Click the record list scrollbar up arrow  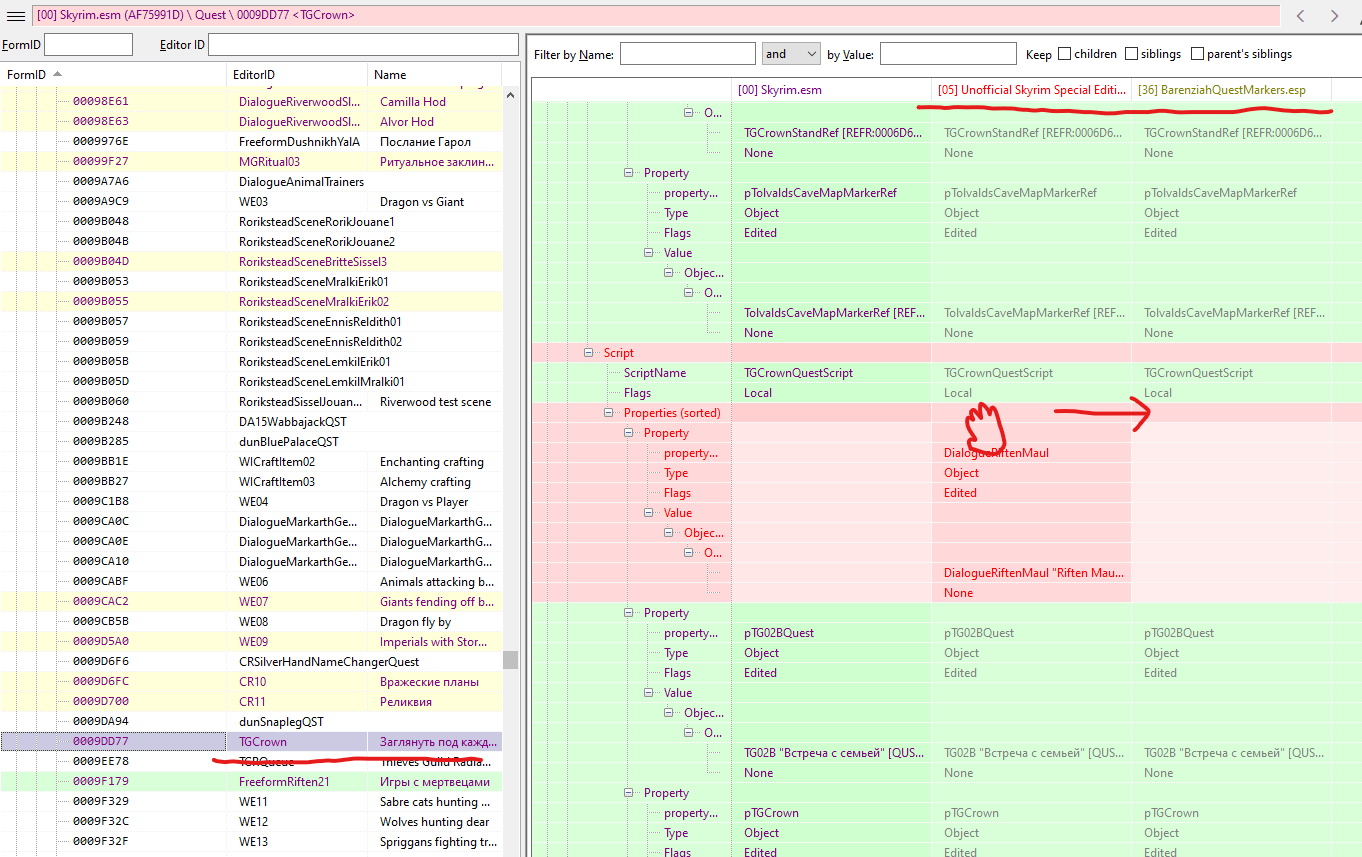pyautogui.click(x=510, y=95)
